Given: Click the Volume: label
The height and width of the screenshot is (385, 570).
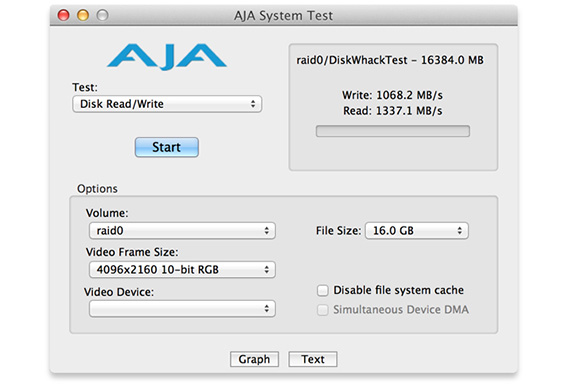Looking at the screenshot, I should coord(107,213).
